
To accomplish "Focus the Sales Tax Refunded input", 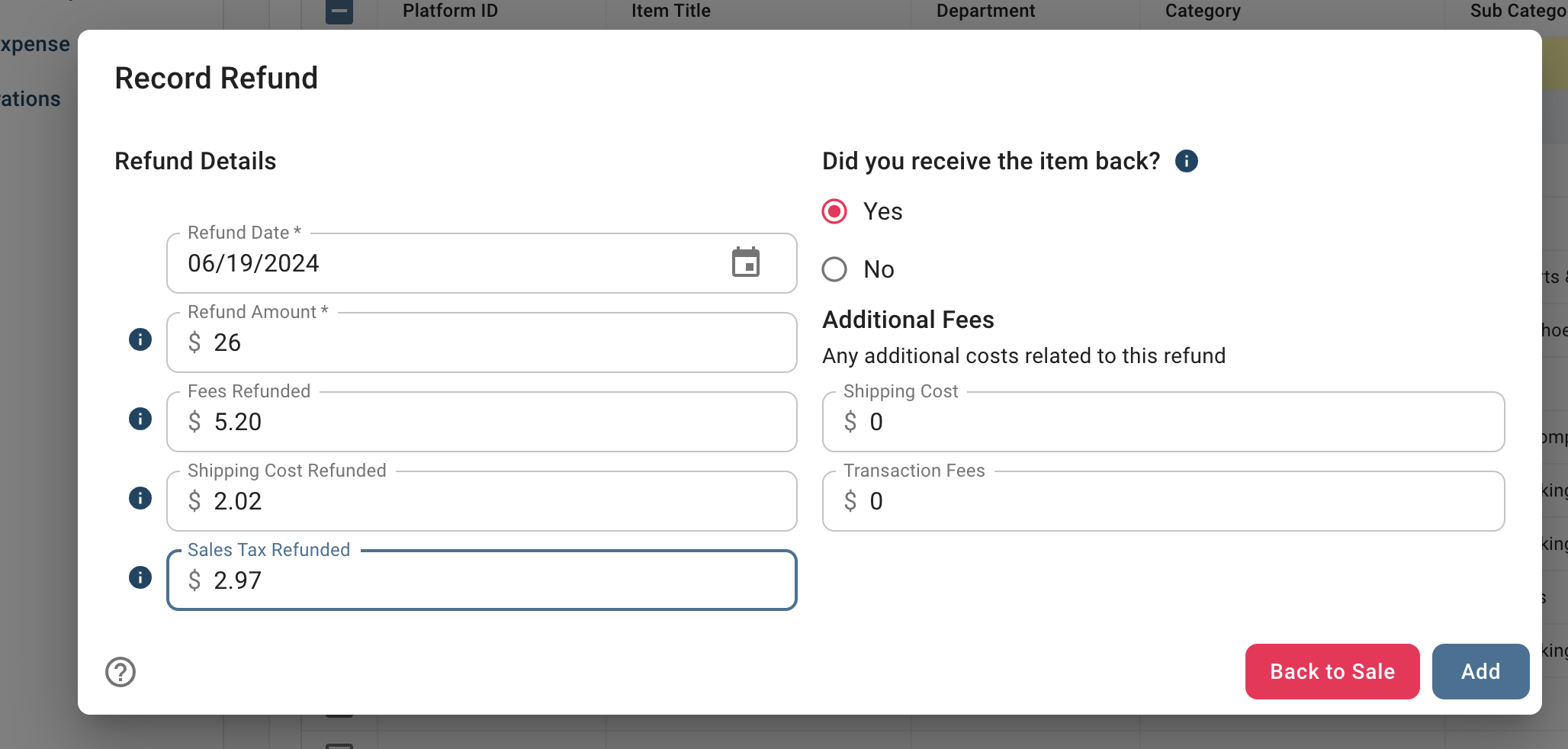I will click(x=482, y=580).
